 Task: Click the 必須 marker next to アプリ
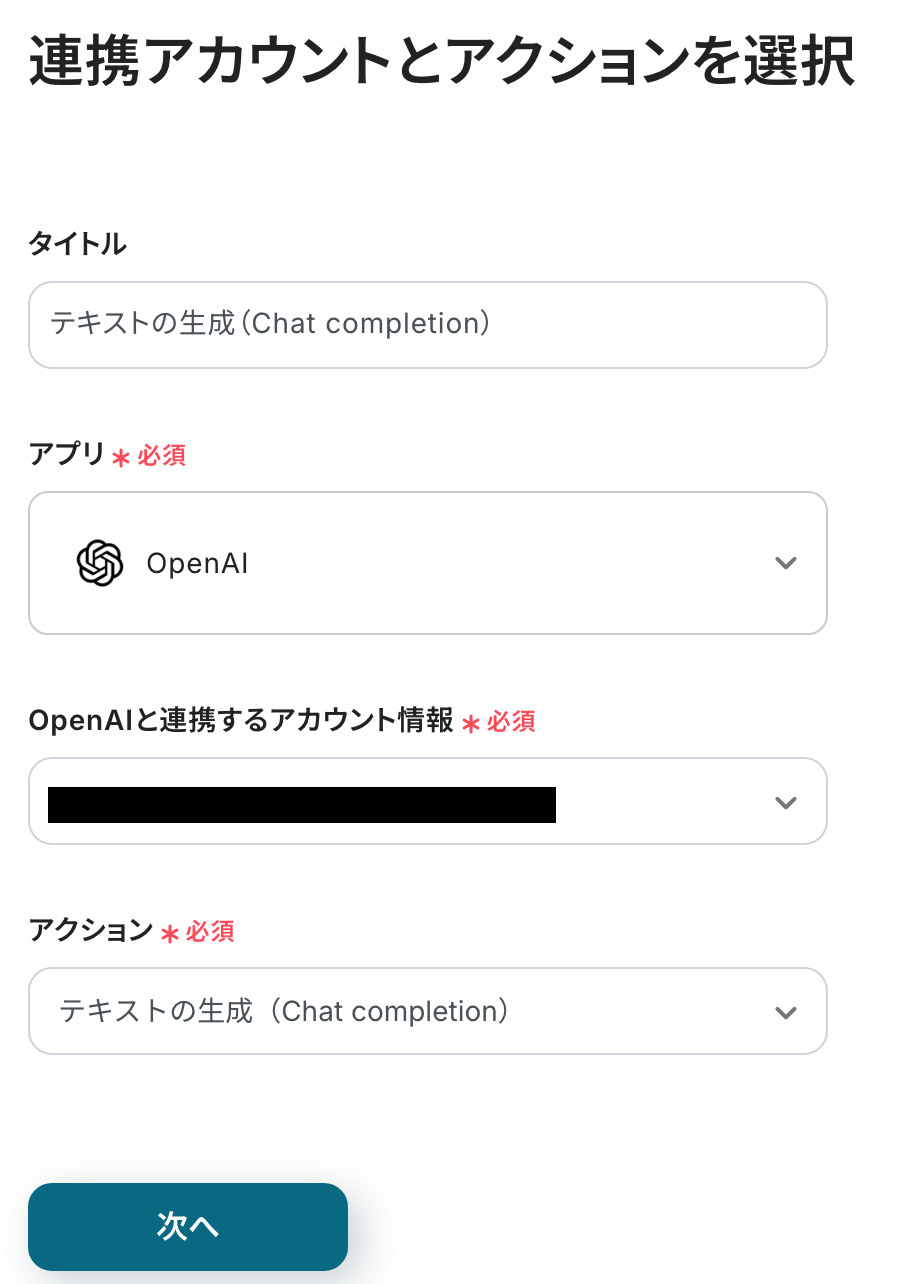click(162, 456)
